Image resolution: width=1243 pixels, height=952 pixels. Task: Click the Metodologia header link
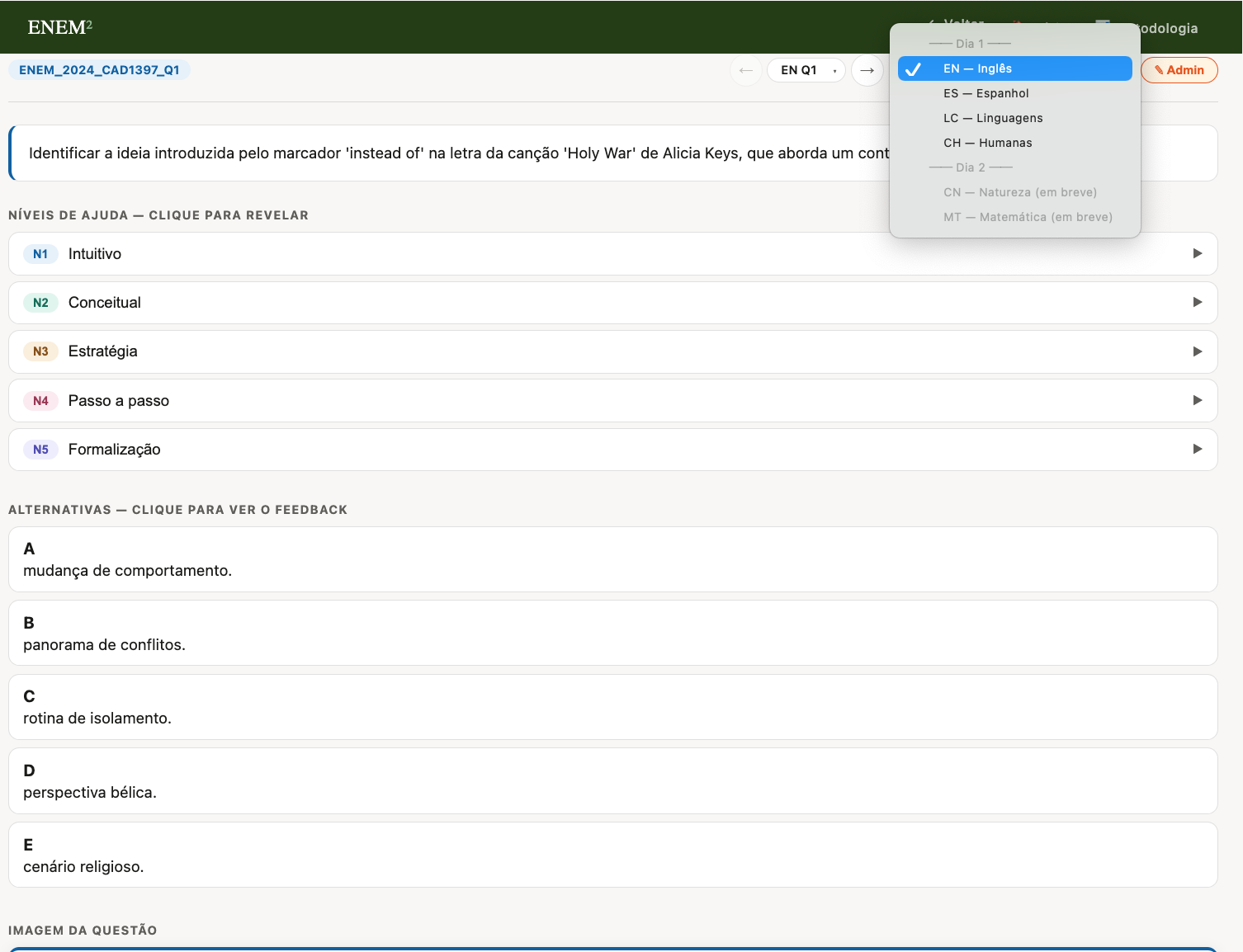coord(1168,28)
